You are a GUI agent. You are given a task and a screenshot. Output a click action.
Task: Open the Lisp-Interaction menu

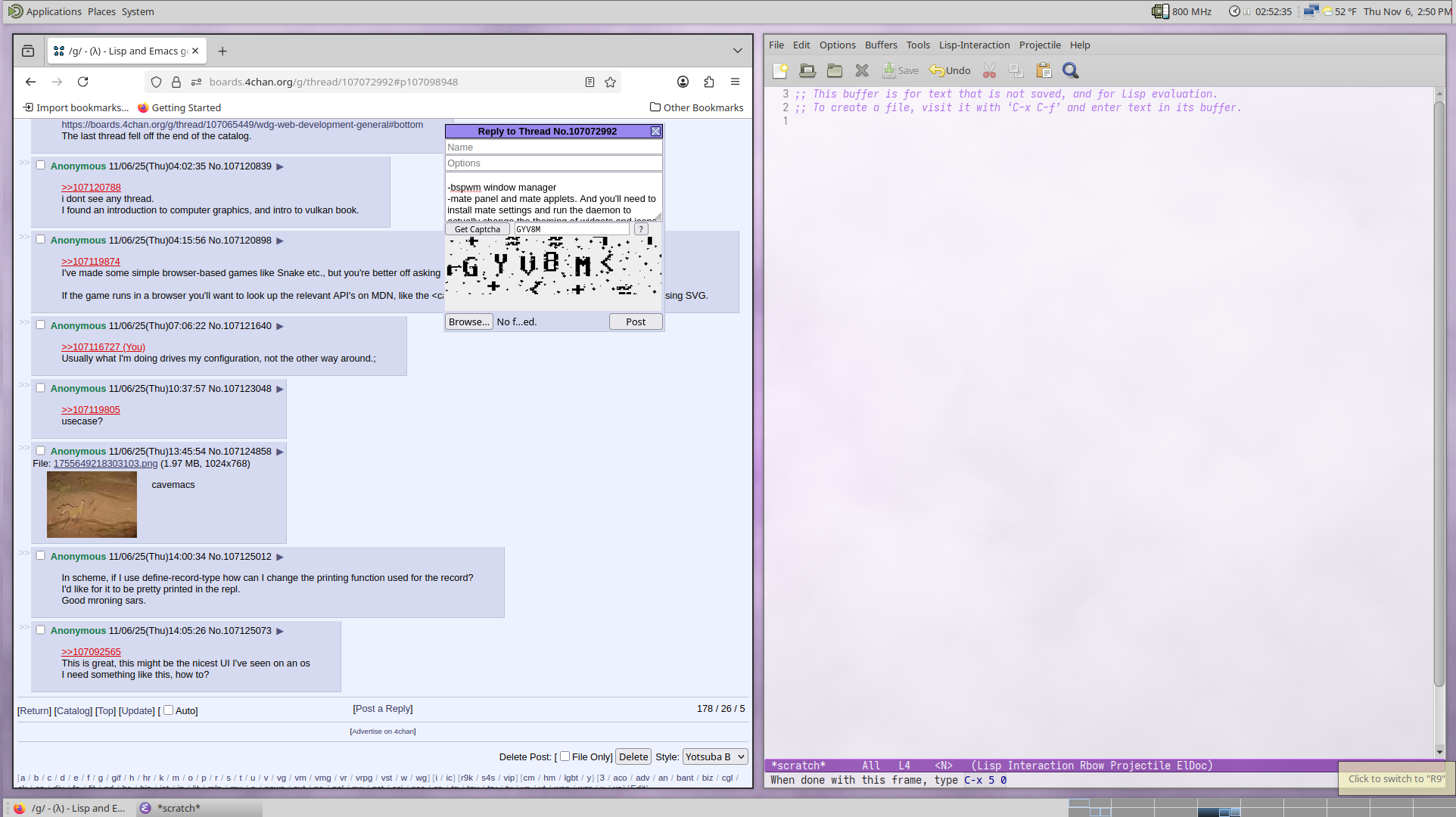(x=974, y=45)
